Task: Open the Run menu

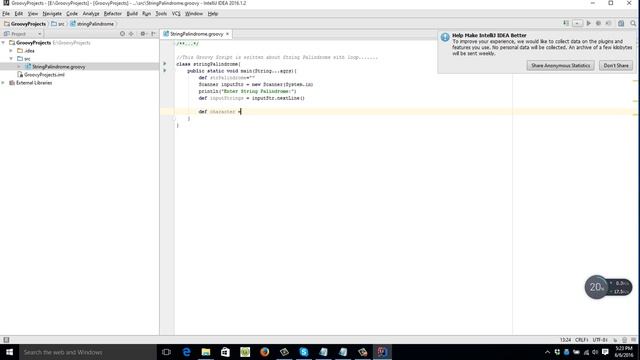Action: pos(147,13)
